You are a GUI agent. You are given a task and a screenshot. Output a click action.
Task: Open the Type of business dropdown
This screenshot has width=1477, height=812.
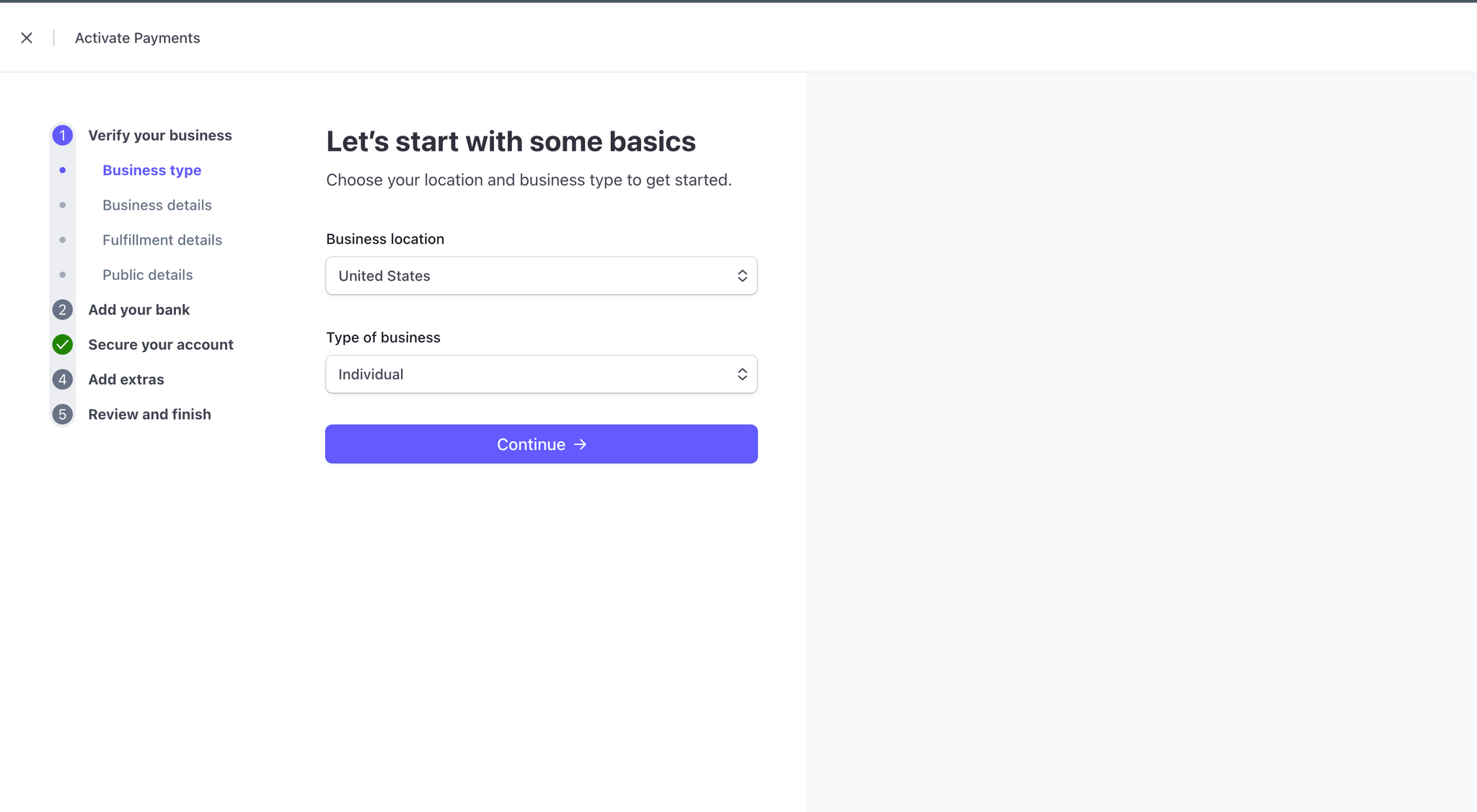click(542, 374)
